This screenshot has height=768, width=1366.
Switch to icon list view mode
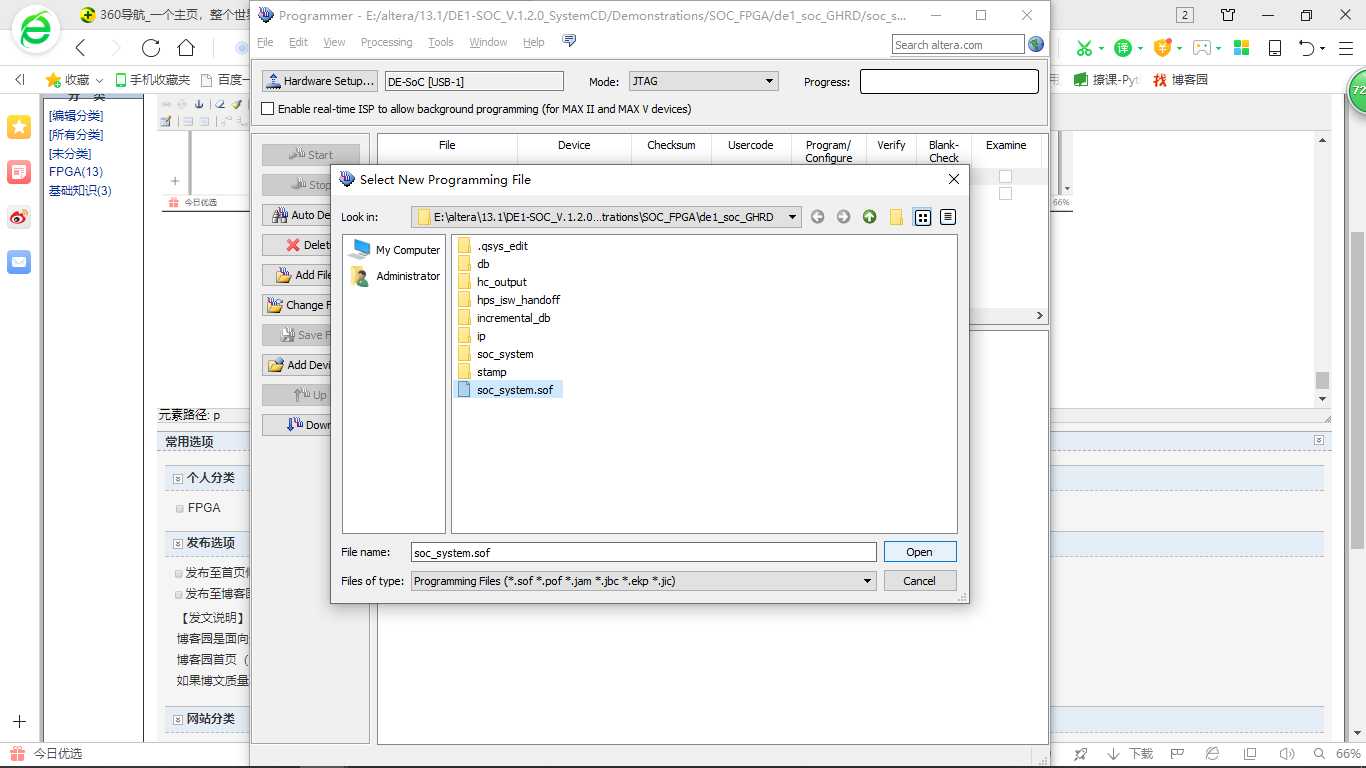[x=923, y=217]
